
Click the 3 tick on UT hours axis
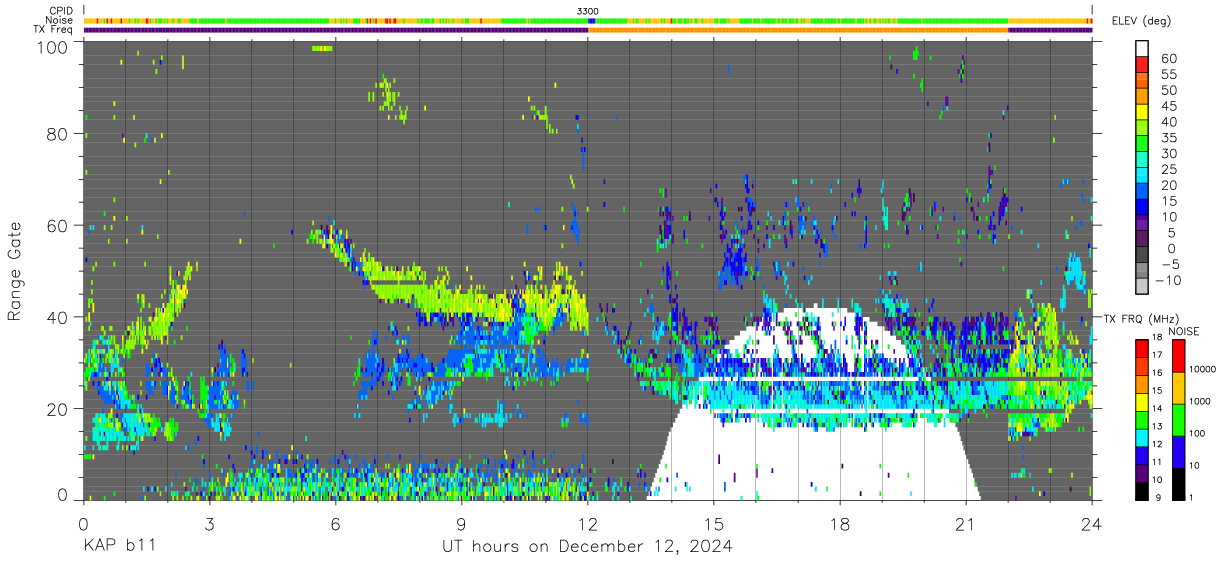tap(209, 522)
